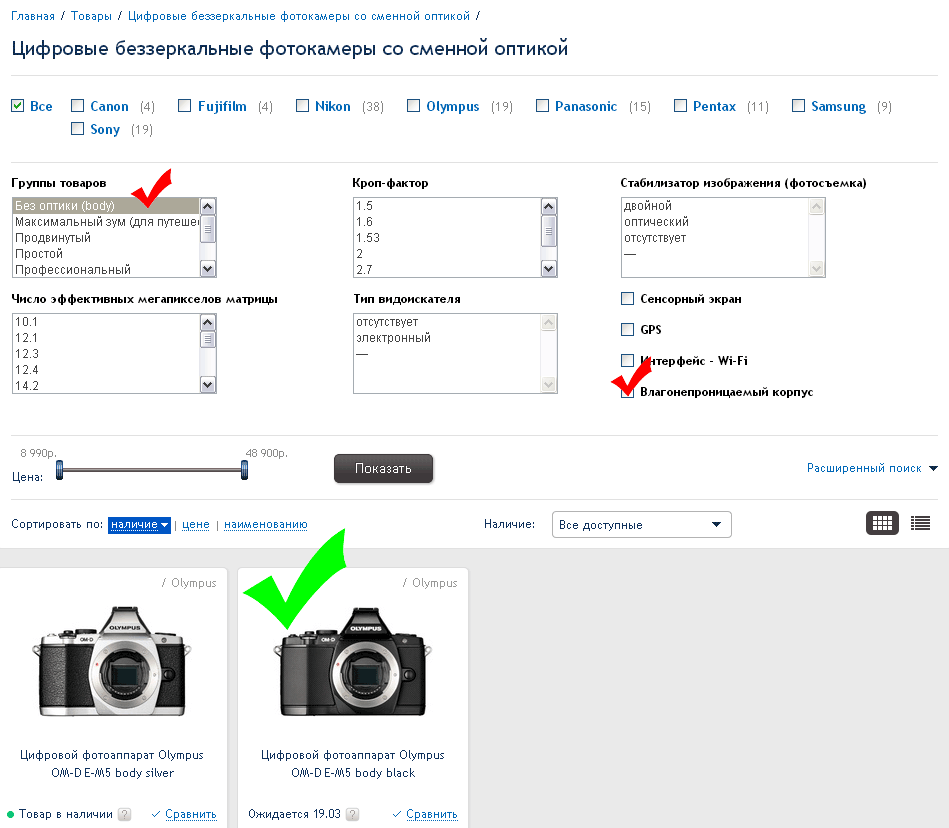Screen dimensions: 949x828
Task: Select 'Без оптики (body)' in product groups
Action: 106,205
